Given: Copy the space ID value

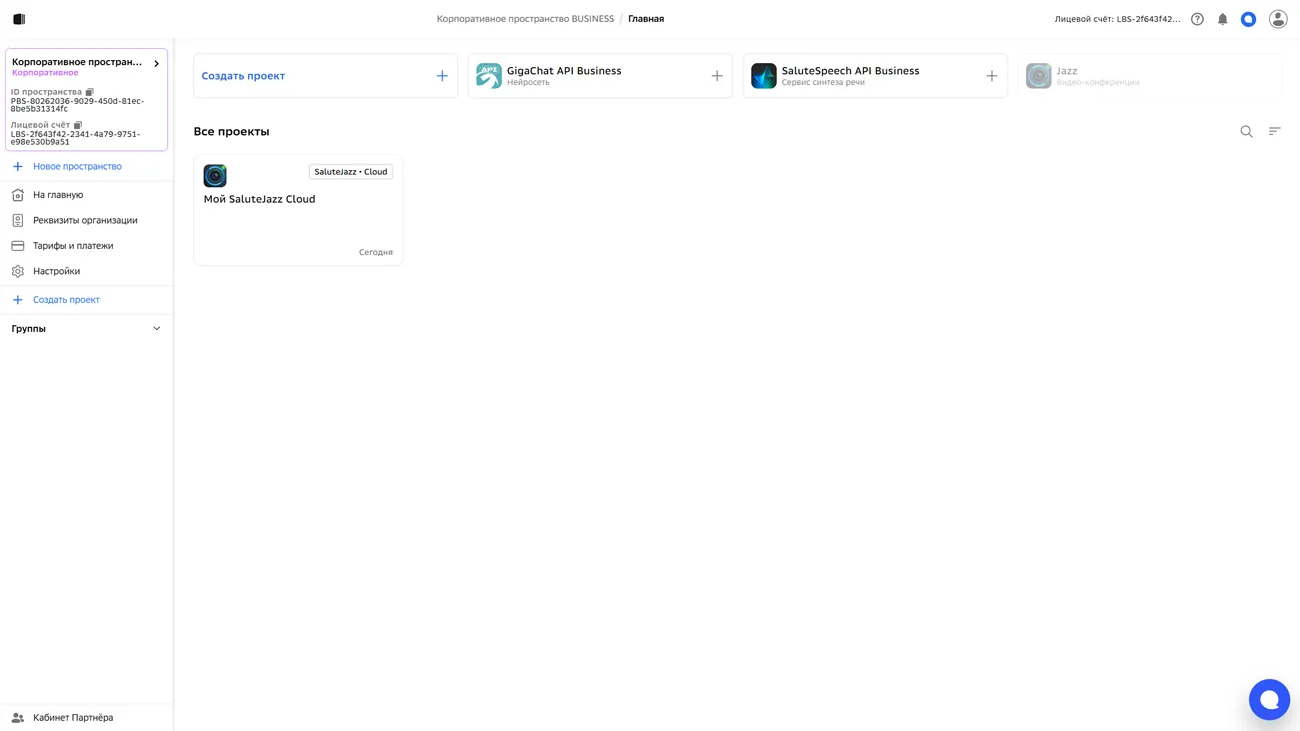Looking at the screenshot, I should click(90, 92).
